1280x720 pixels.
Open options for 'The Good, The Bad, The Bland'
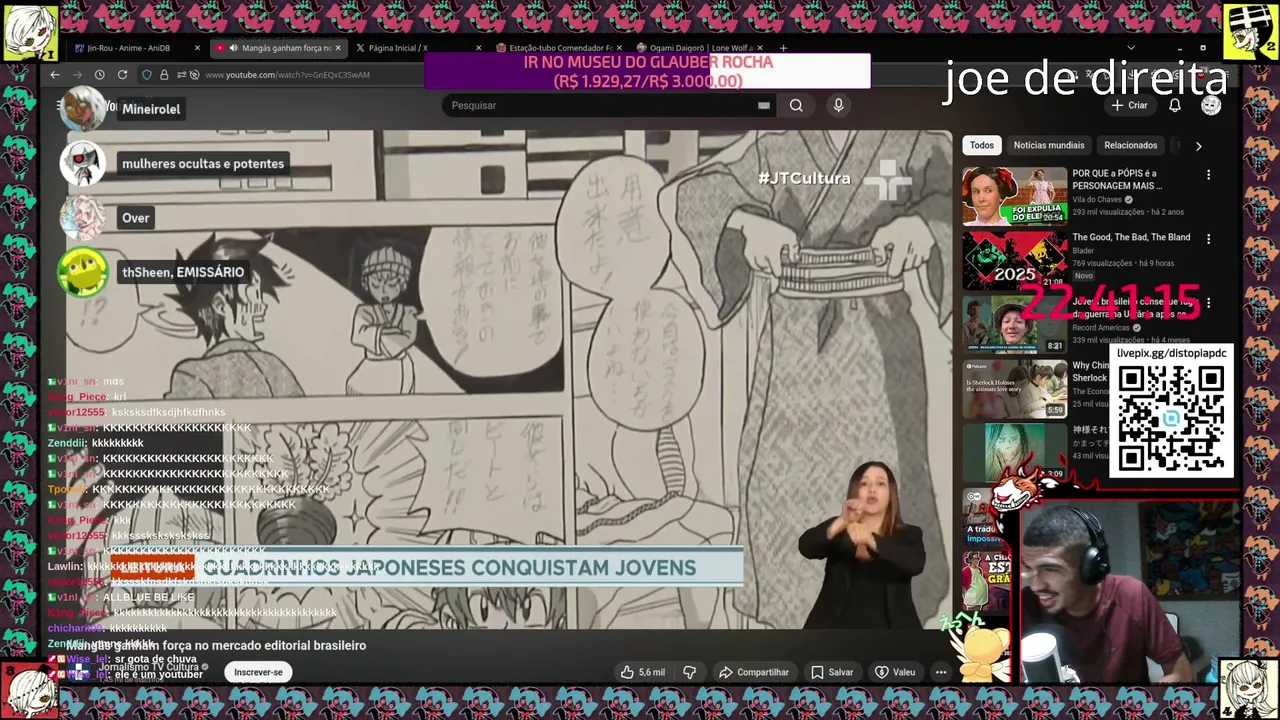click(x=1208, y=239)
